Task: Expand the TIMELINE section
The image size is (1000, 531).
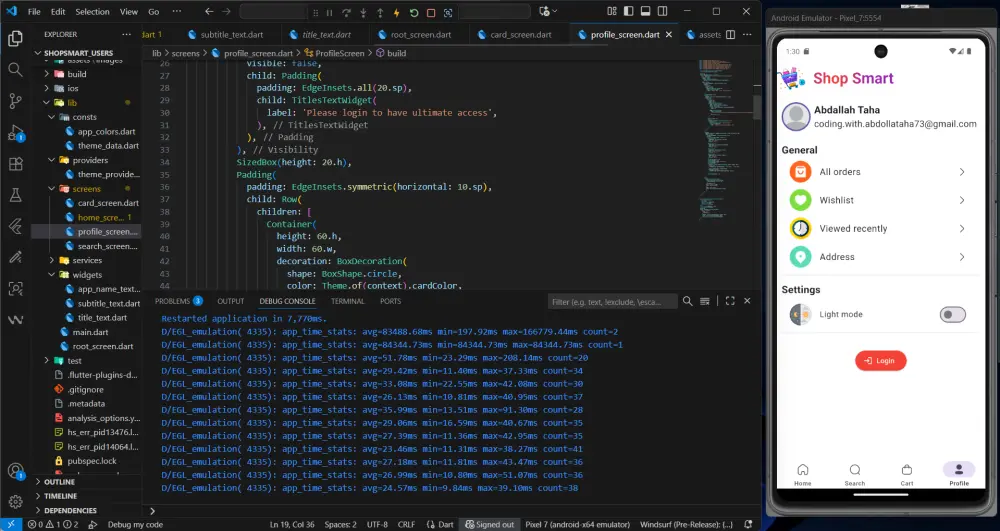Action: [60, 496]
